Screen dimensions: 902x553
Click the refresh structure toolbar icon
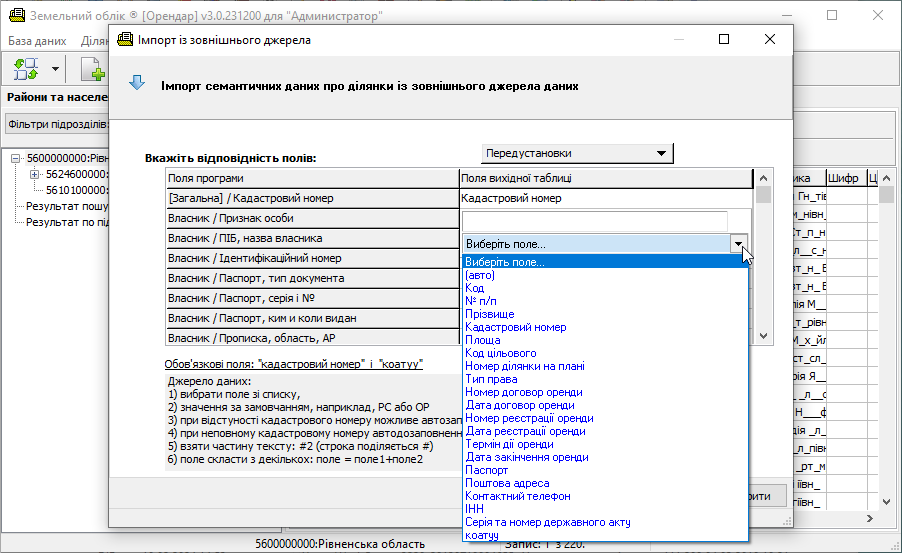[26, 69]
